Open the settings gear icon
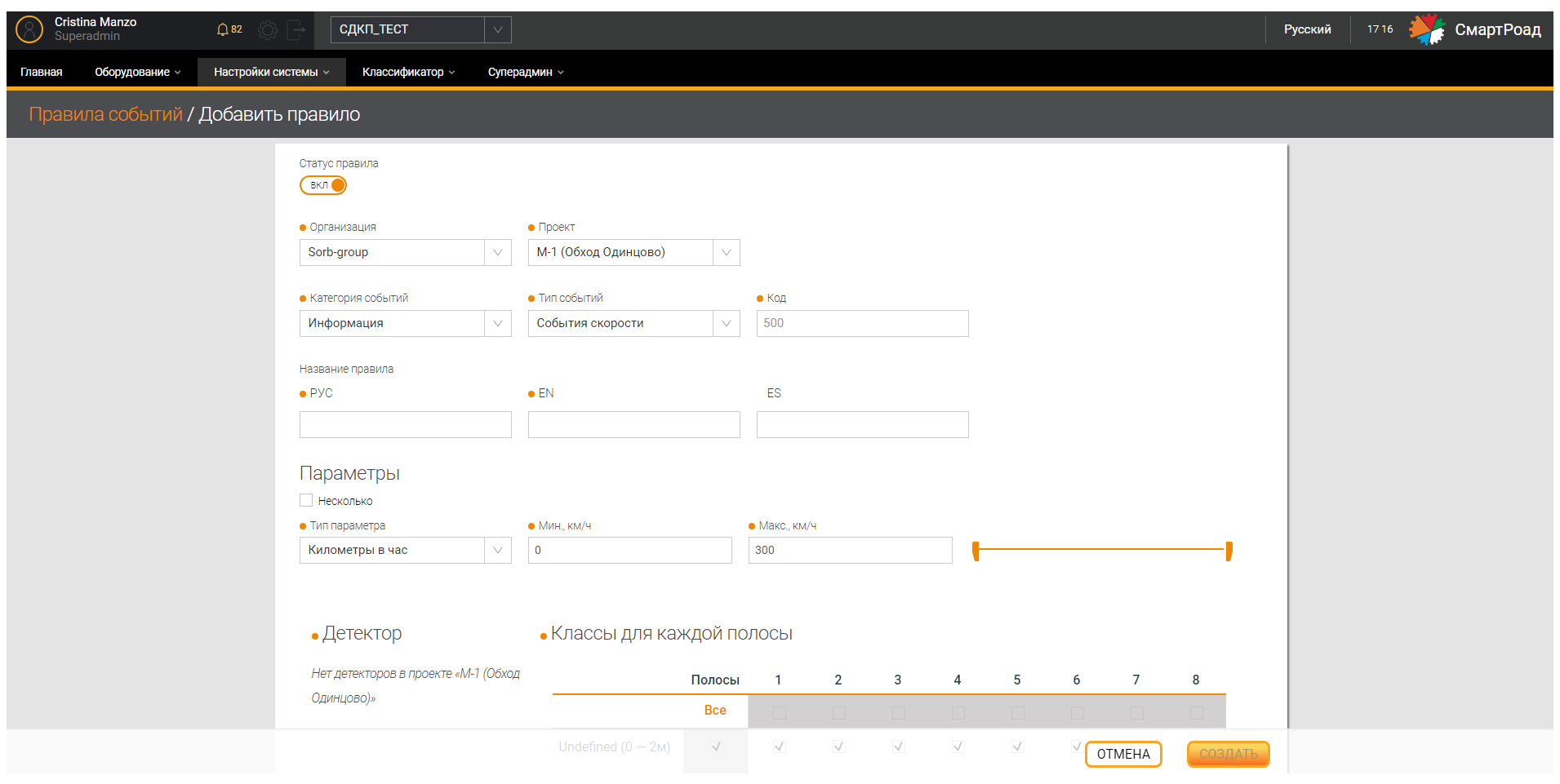The image size is (1560, 784). [x=267, y=30]
